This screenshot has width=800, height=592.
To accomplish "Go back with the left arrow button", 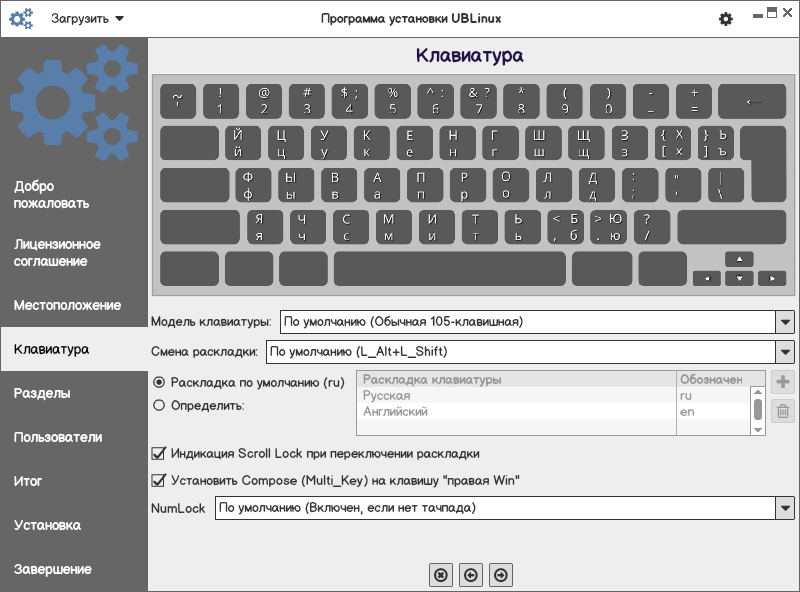I will point(470,574).
